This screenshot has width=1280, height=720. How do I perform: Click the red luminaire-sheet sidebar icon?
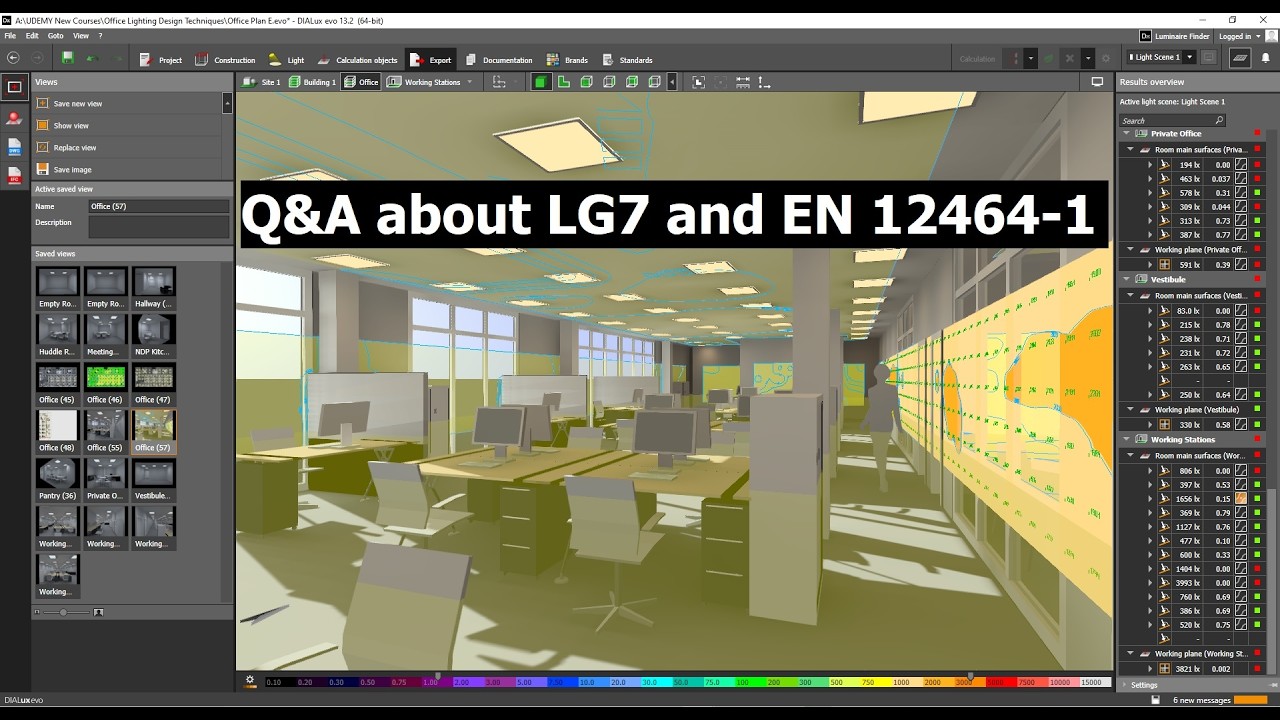coord(14,118)
